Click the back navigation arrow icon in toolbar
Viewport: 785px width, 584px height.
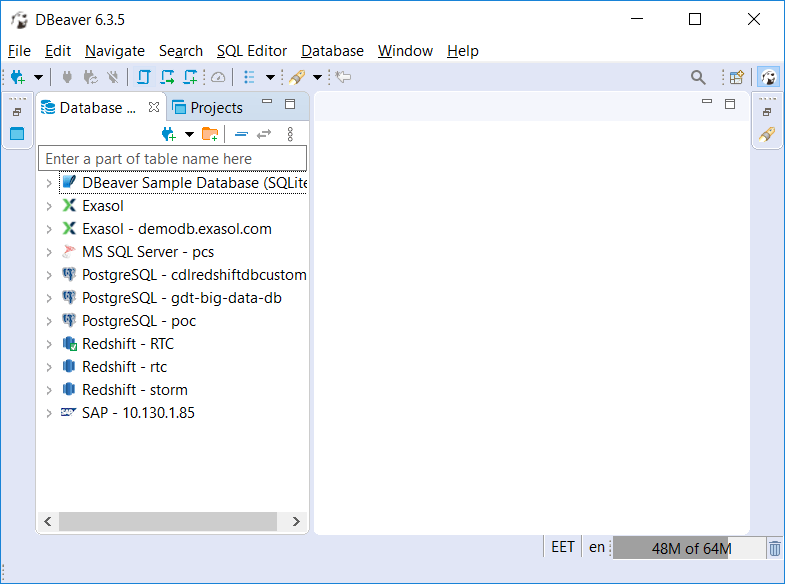(343, 77)
